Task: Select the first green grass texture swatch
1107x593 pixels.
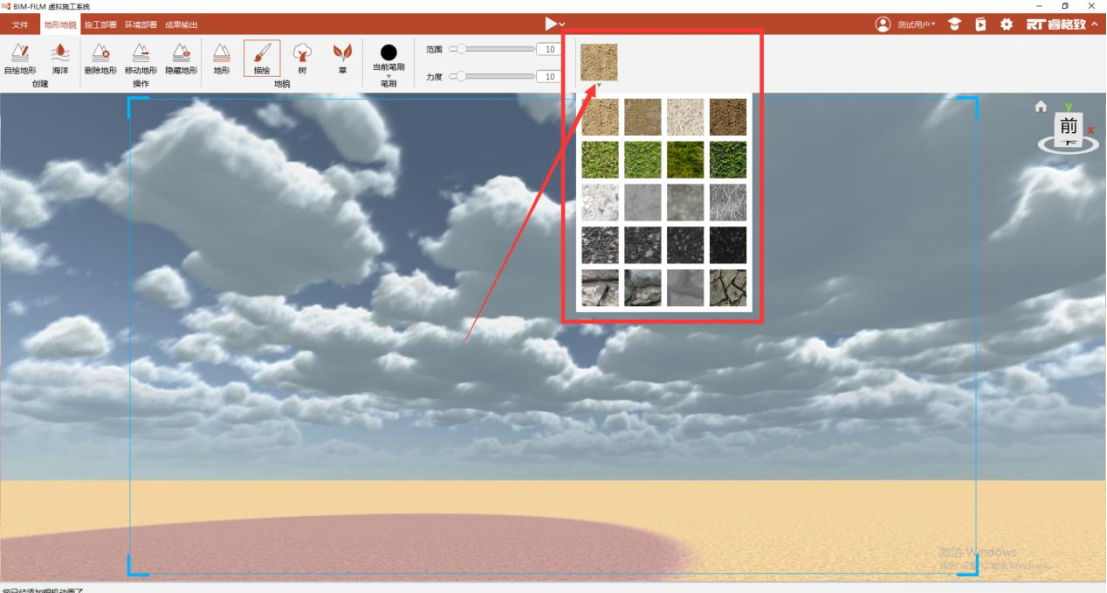Action: coord(600,160)
